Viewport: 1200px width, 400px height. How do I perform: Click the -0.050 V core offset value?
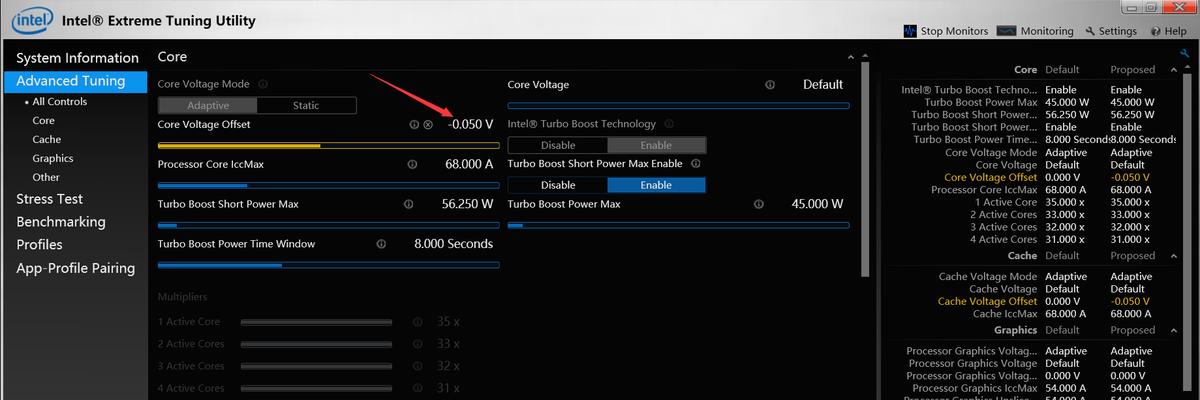pos(470,125)
